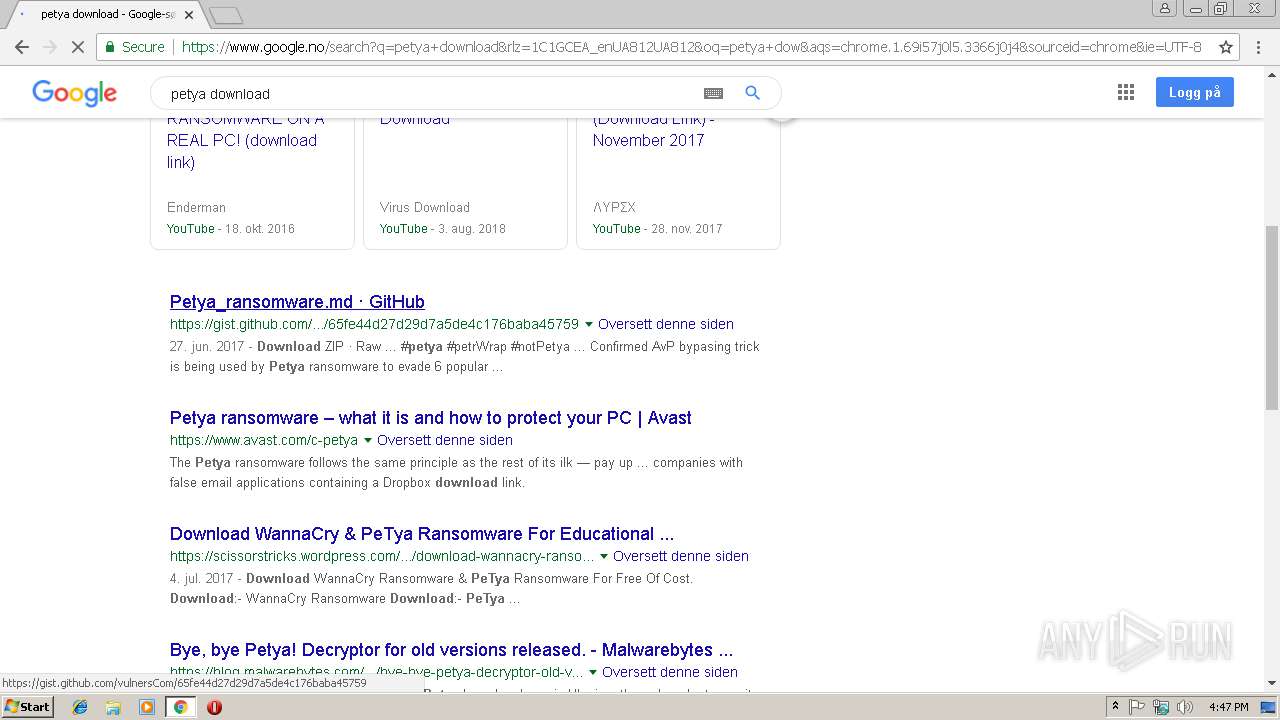1280x720 pixels.
Task: Open Petya_ransomware.md GitHub result
Action: pos(297,302)
